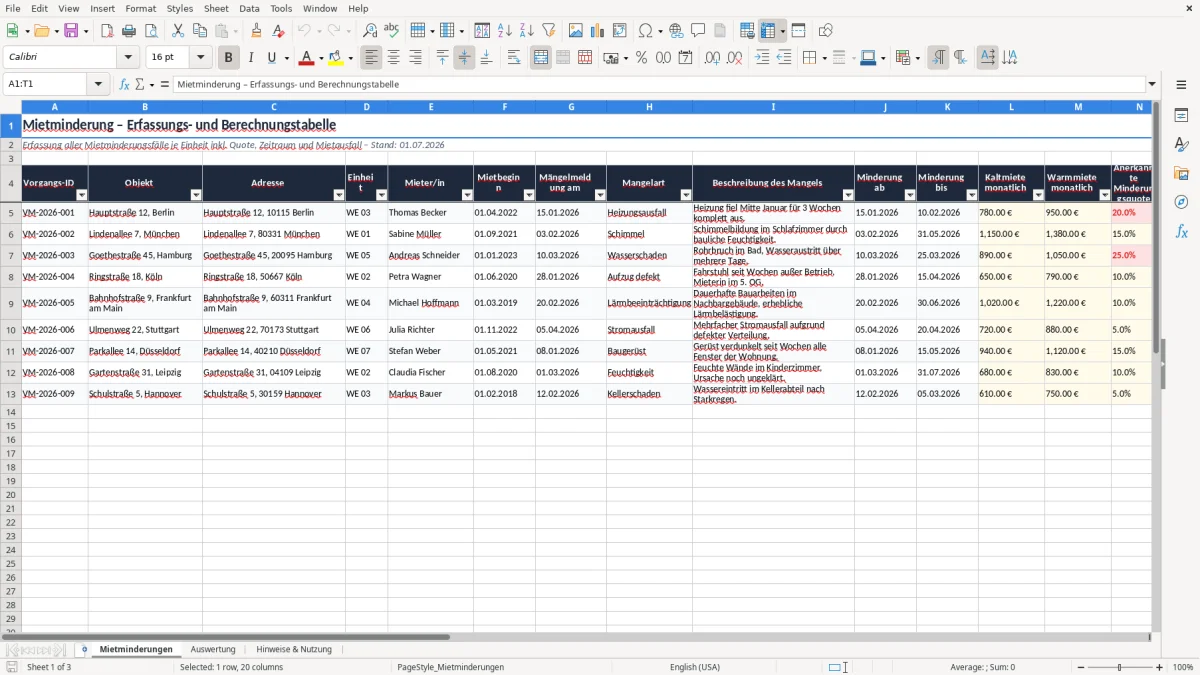Click the Save document icon

(x=71, y=31)
